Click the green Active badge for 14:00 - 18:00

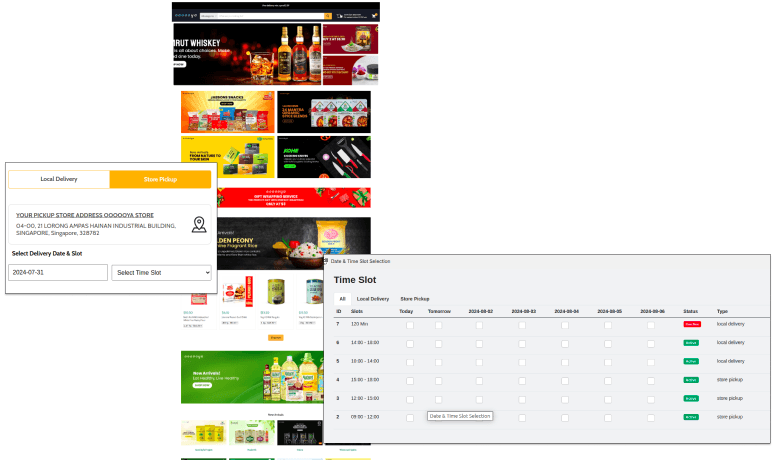[691, 343]
